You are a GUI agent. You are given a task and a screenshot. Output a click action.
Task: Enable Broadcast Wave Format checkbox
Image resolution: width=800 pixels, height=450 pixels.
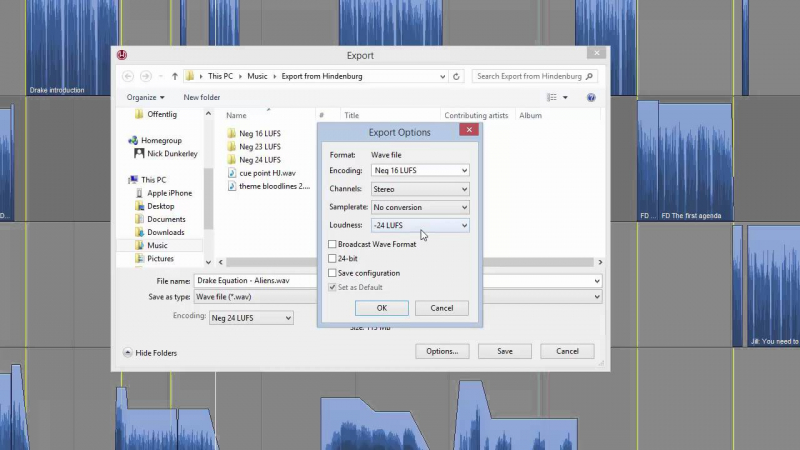point(333,244)
